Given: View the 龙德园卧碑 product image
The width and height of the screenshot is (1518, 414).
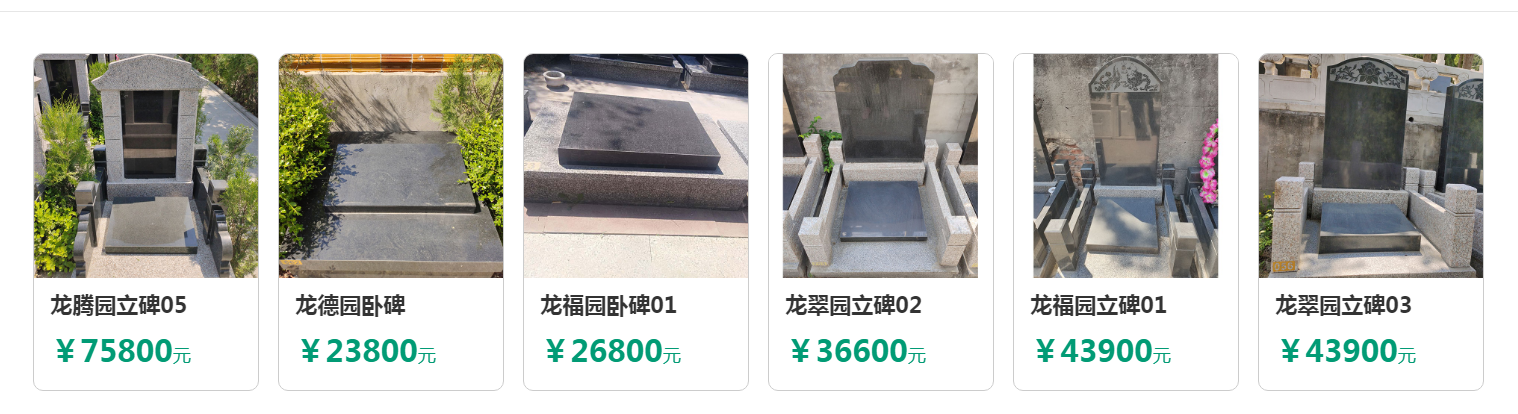Looking at the screenshot, I should coord(391,166).
